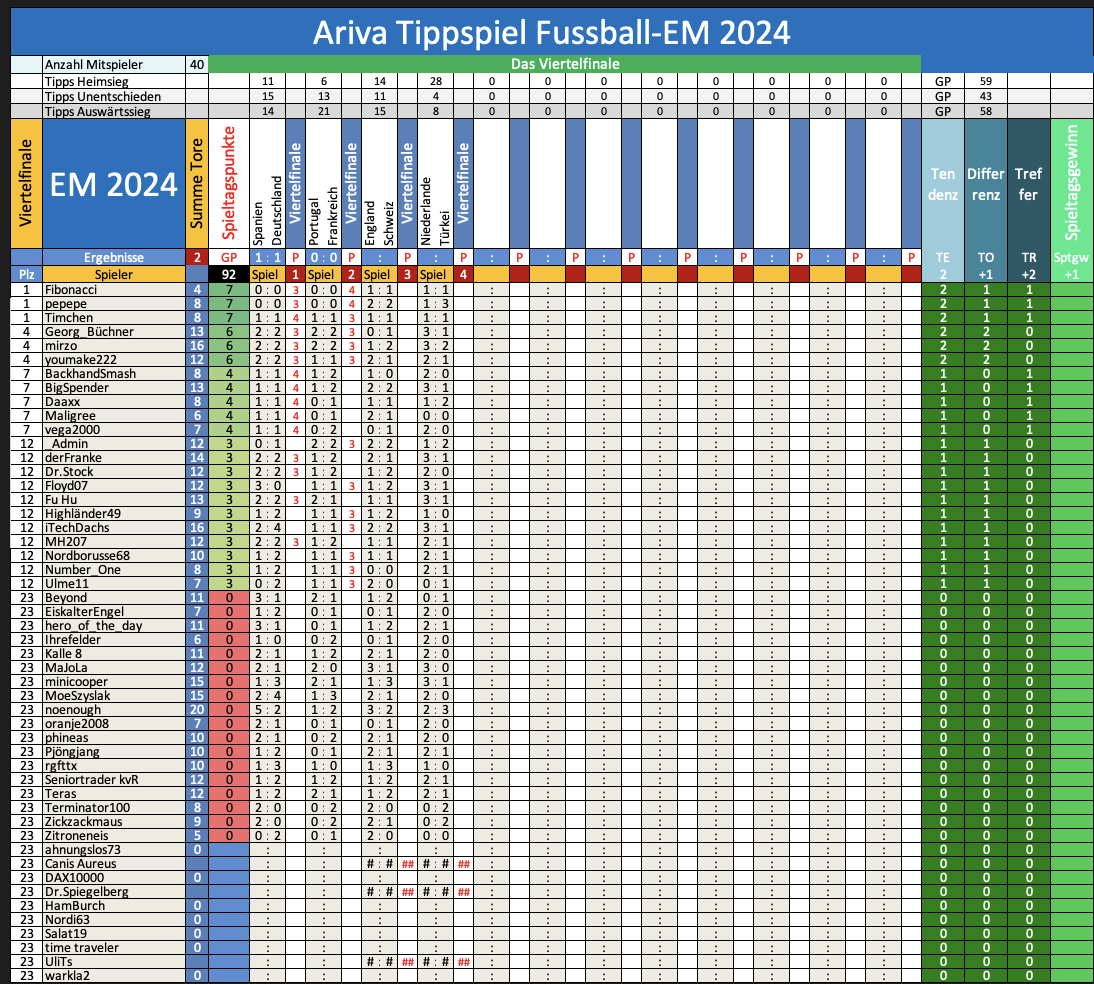Screen dimensions: 1094x984
Task: Select the Tendenz column header
Action: tap(942, 184)
